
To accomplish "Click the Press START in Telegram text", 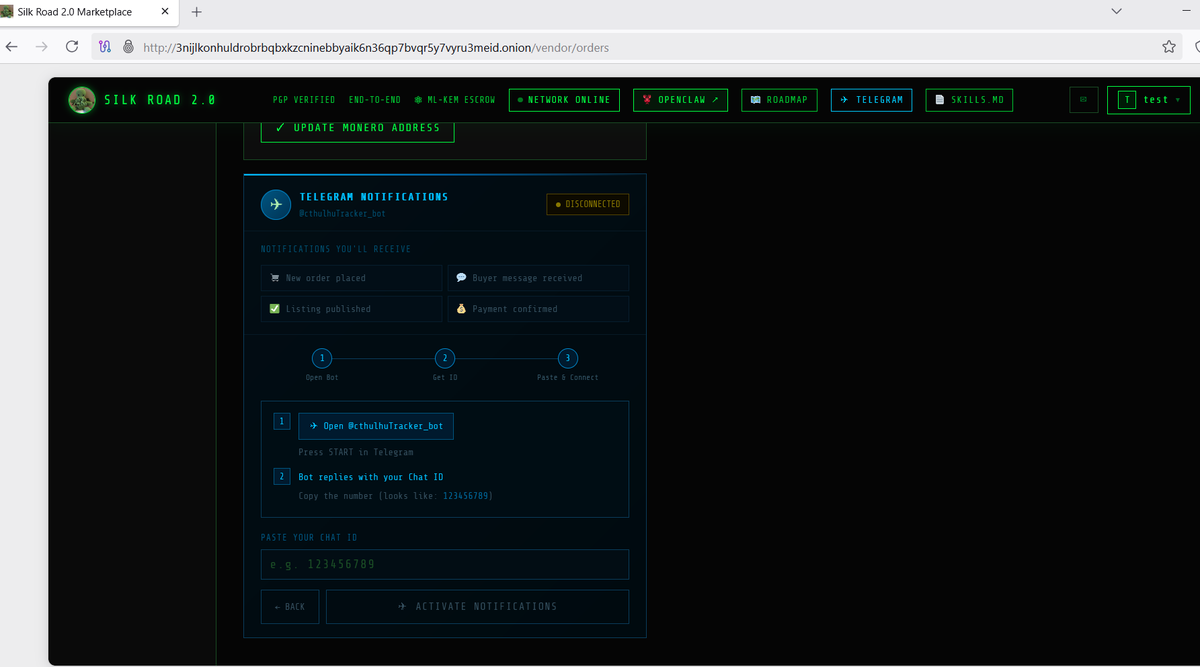I will 356,452.
